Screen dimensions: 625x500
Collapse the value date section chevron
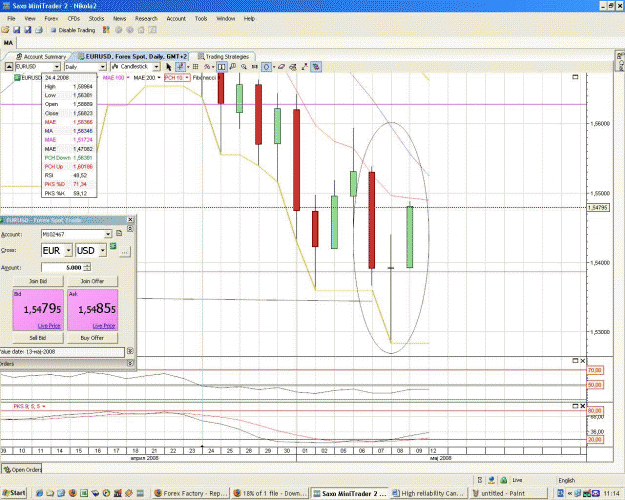[x=130, y=351]
